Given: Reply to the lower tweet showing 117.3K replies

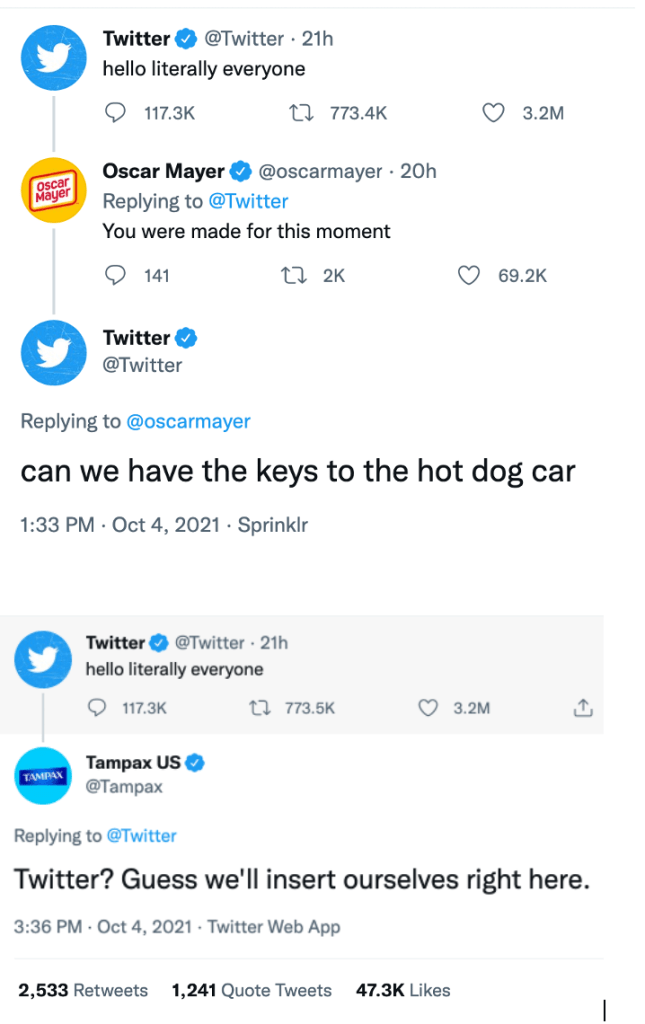Looking at the screenshot, I should [x=97, y=708].
